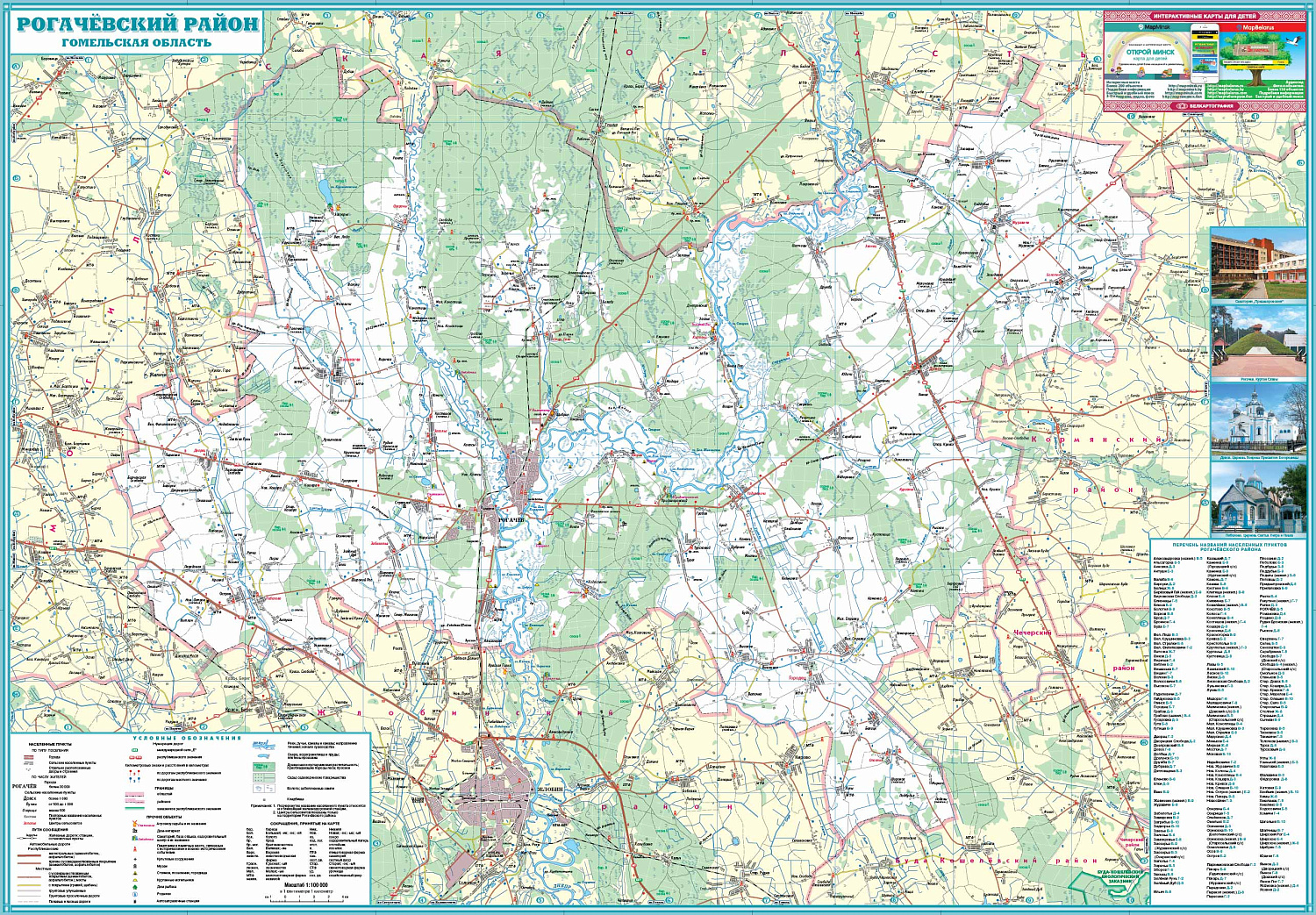Screen dimensions: 1316x915
Task: Click the MapBelorus logo in the advertisement
Action: tap(1257, 27)
